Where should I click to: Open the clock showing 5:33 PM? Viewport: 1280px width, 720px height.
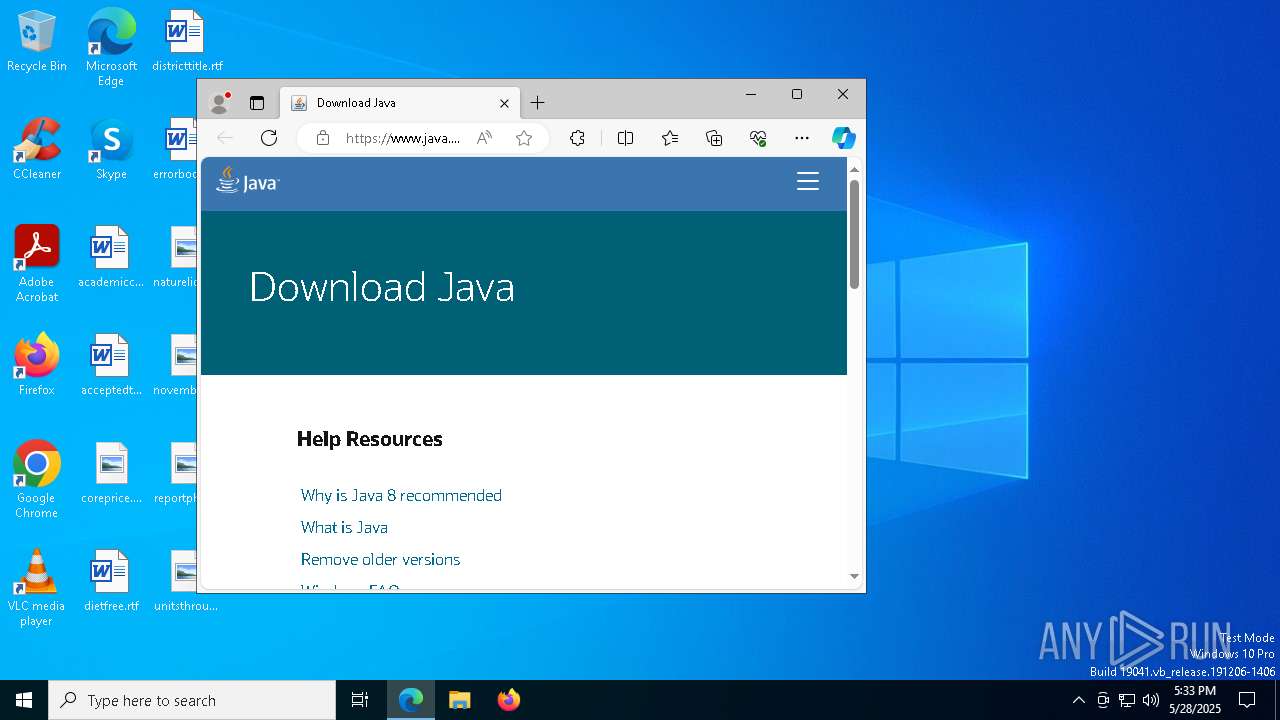(x=1195, y=700)
